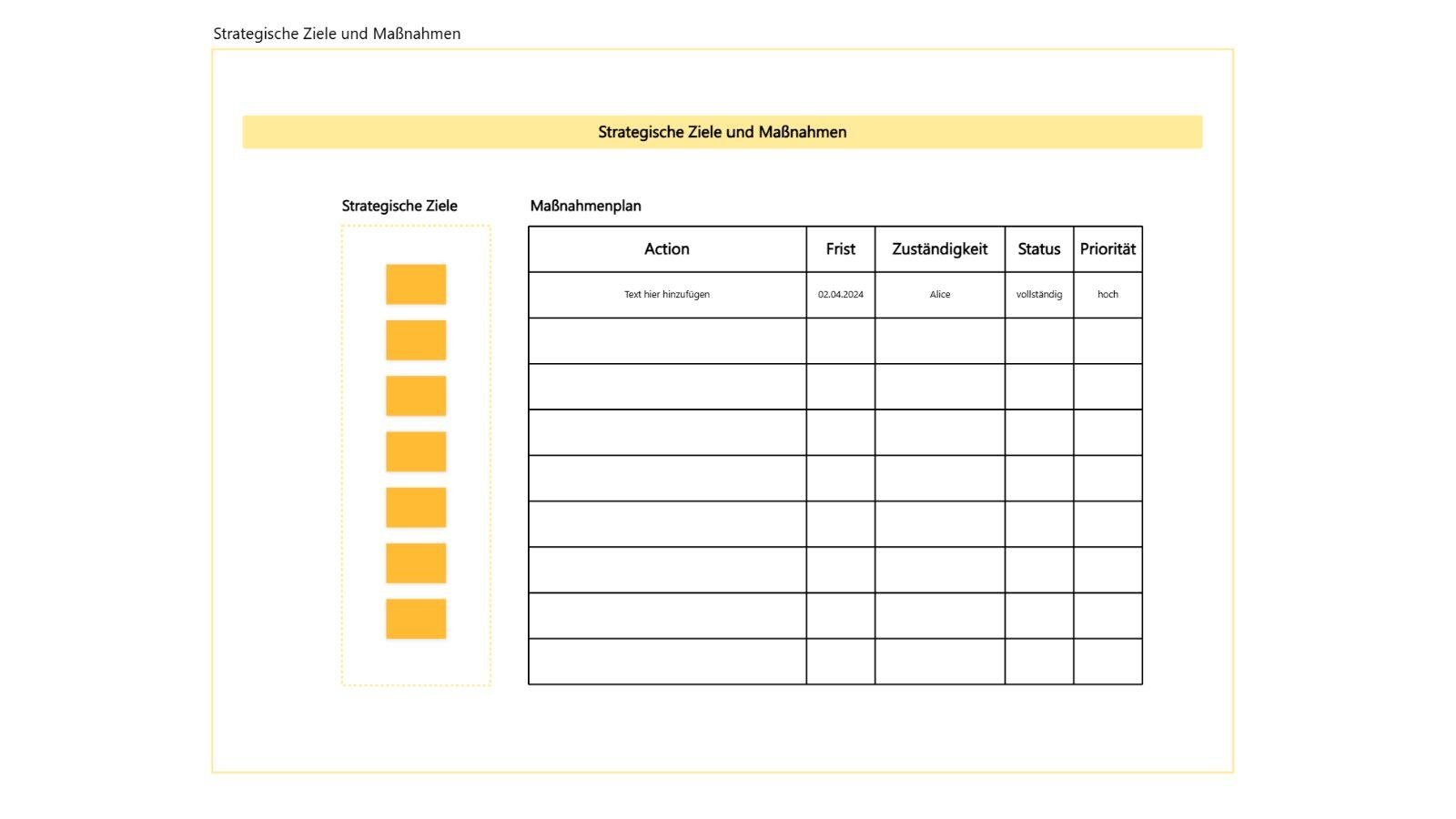Select the 02.04.2024 date cell
Image resolution: width=1456 pixels, height=819 pixels.
(x=840, y=294)
